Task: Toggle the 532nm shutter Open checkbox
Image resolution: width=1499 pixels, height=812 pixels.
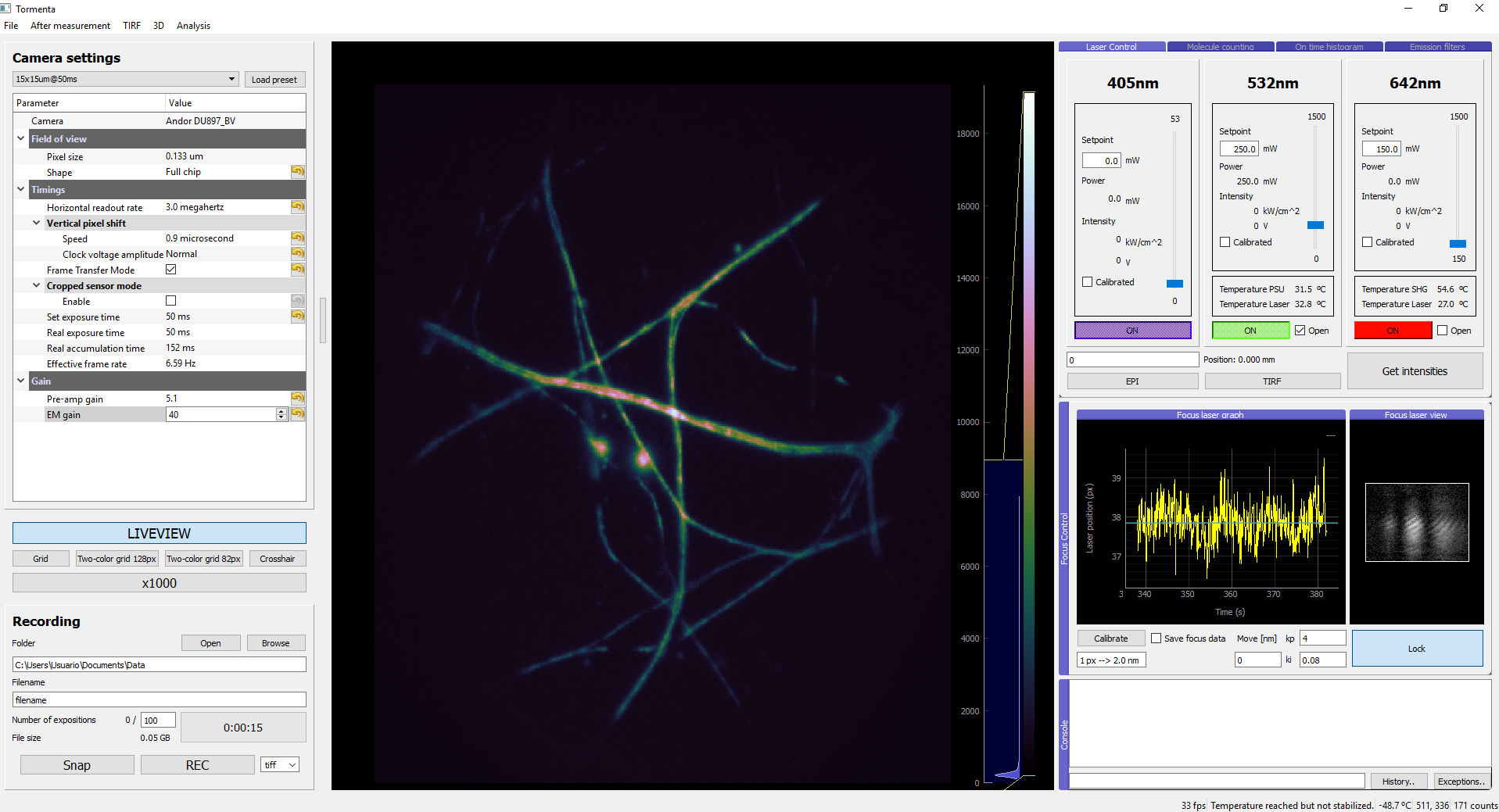Action: [x=1300, y=331]
